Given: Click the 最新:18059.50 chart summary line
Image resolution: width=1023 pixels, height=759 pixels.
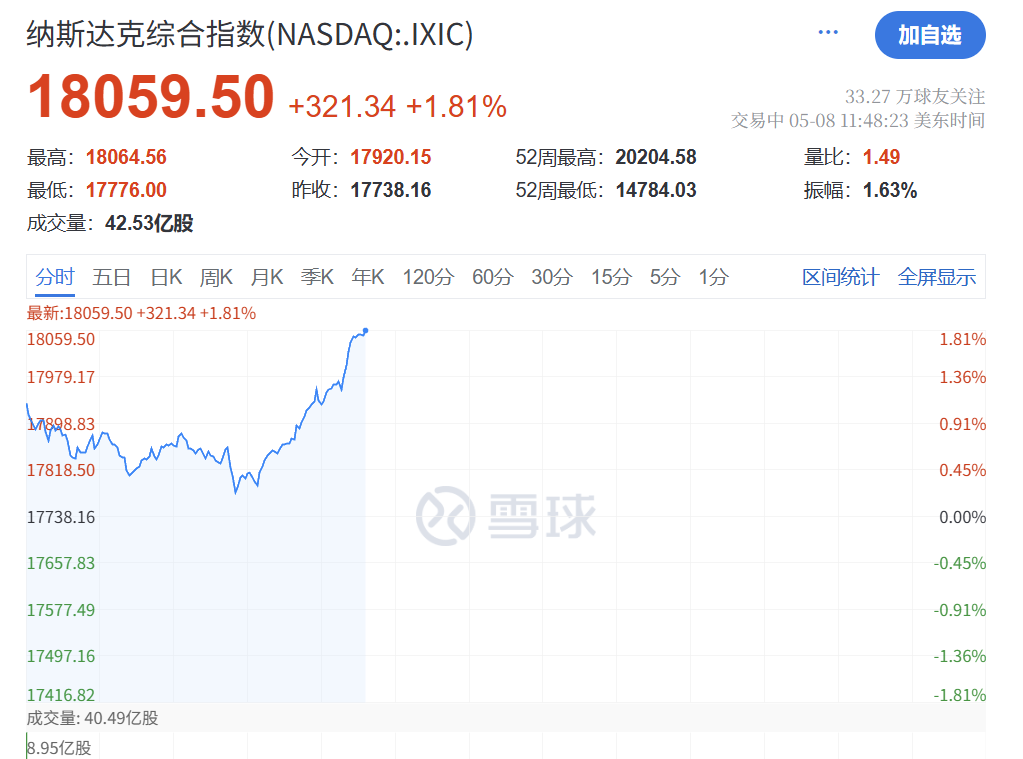Looking at the screenshot, I should (x=141, y=313).
